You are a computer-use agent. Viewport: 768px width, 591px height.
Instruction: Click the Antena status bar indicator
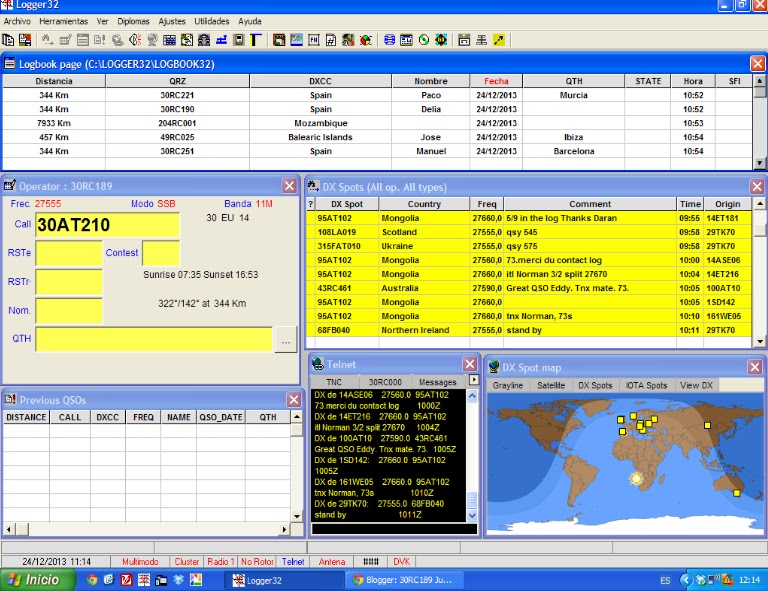point(332,562)
